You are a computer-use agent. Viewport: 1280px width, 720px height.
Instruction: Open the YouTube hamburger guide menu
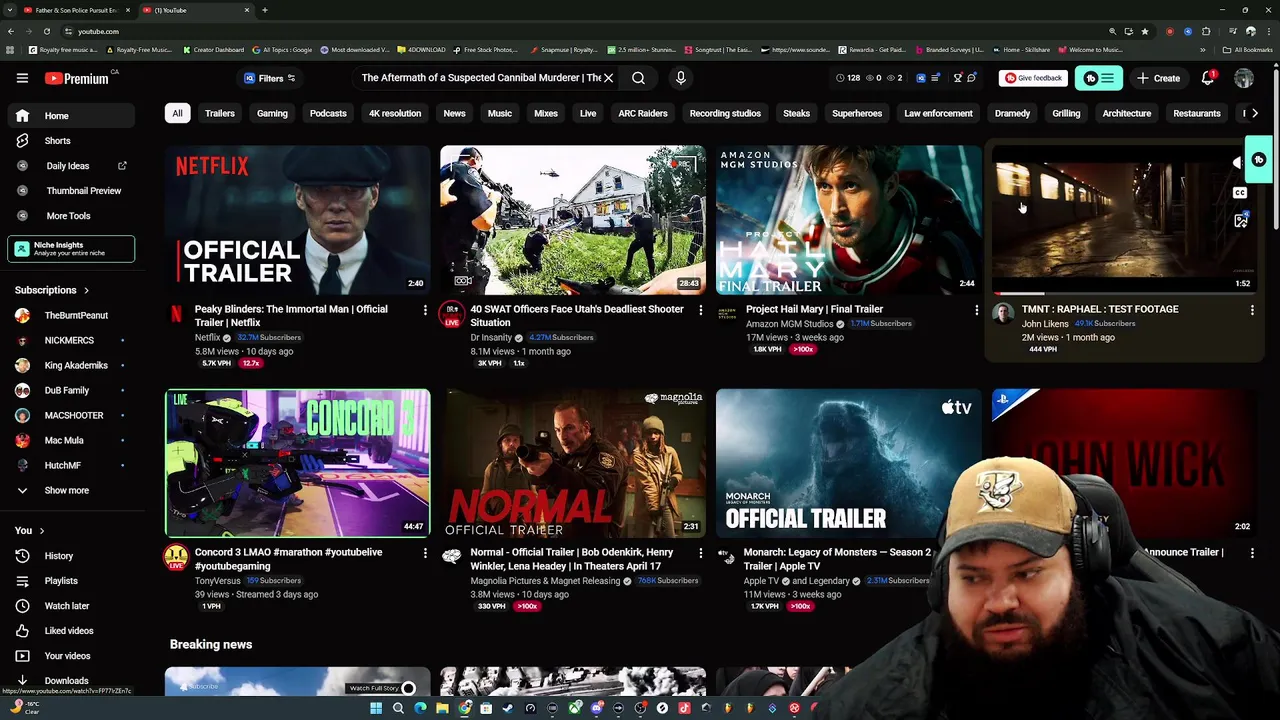[22, 78]
